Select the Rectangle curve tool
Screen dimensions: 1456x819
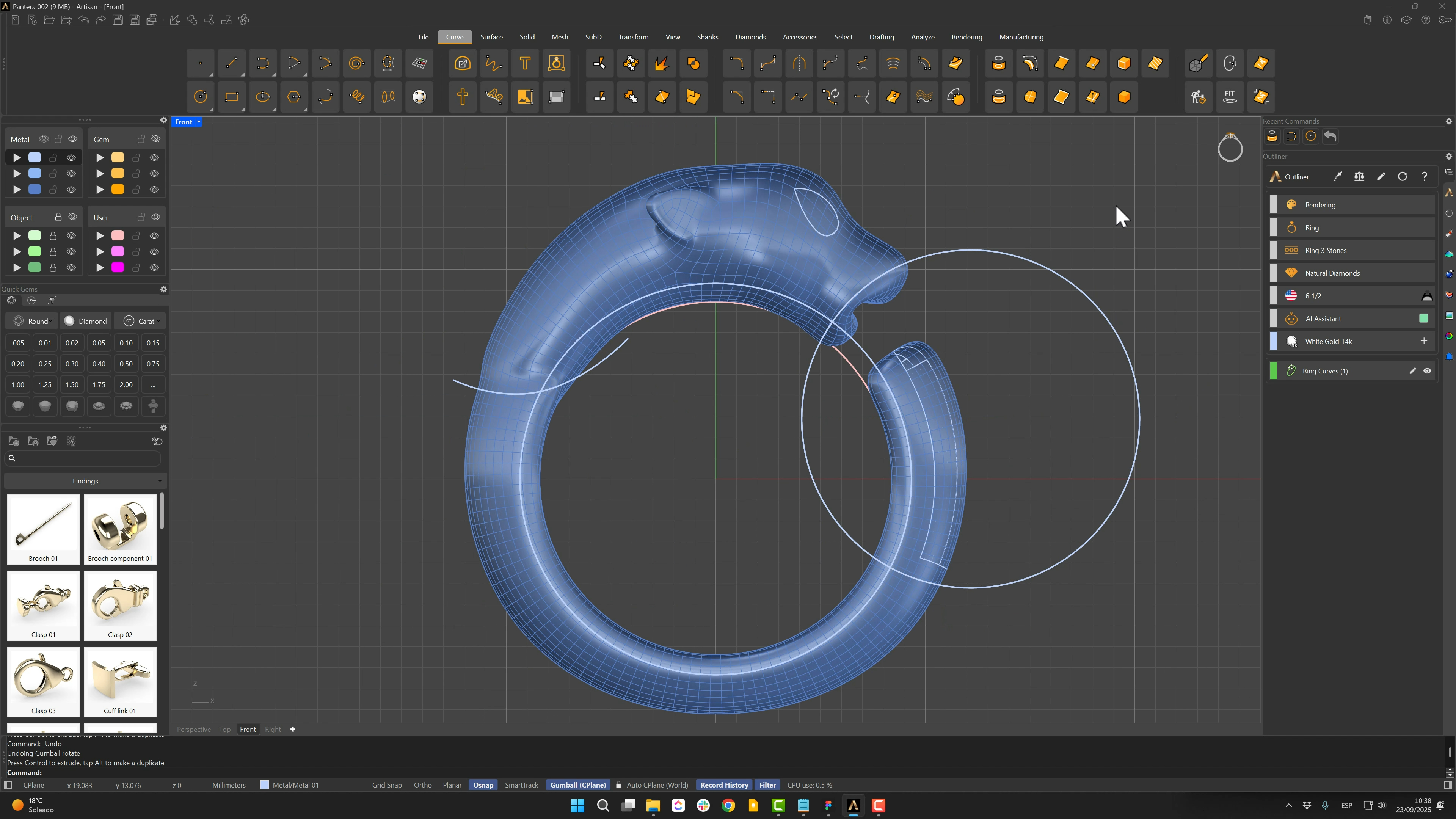point(232,97)
